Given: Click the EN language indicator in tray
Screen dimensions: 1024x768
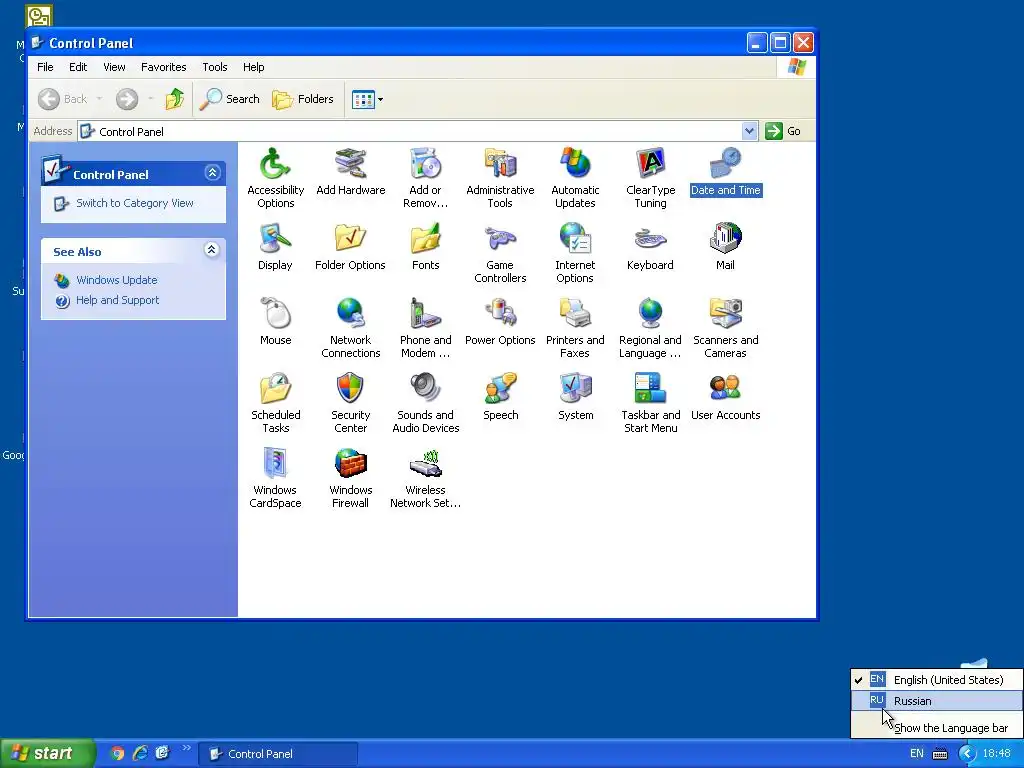Looking at the screenshot, I should pyautogui.click(x=917, y=754).
